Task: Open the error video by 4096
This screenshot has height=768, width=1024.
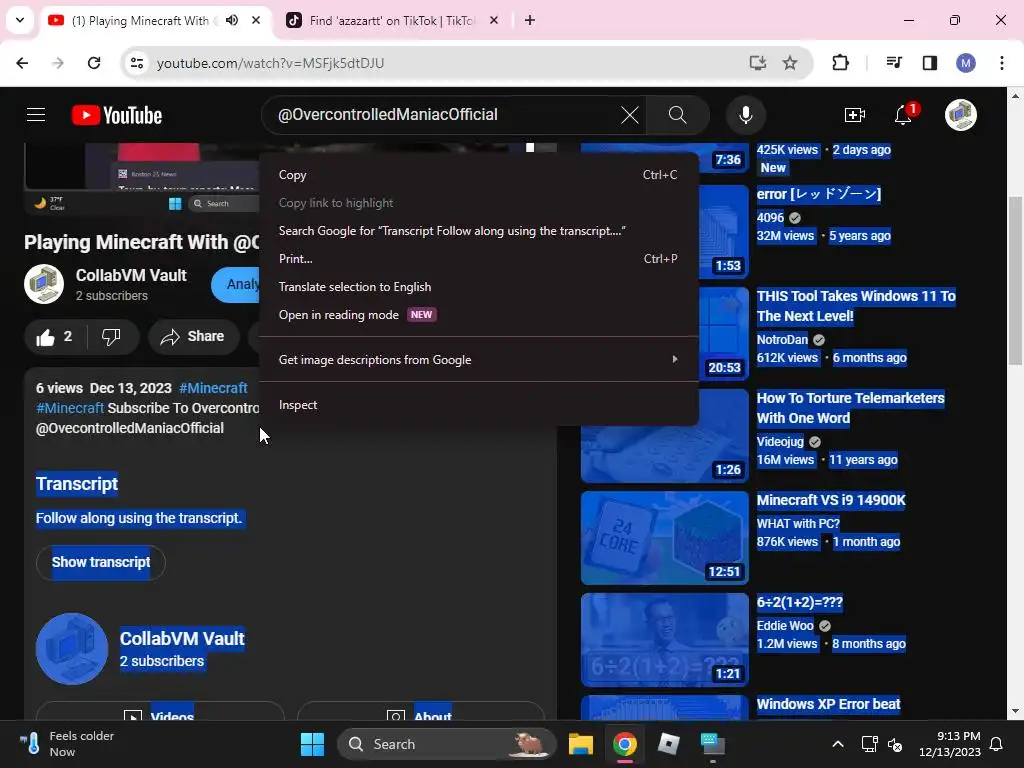Action: [x=818, y=195]
